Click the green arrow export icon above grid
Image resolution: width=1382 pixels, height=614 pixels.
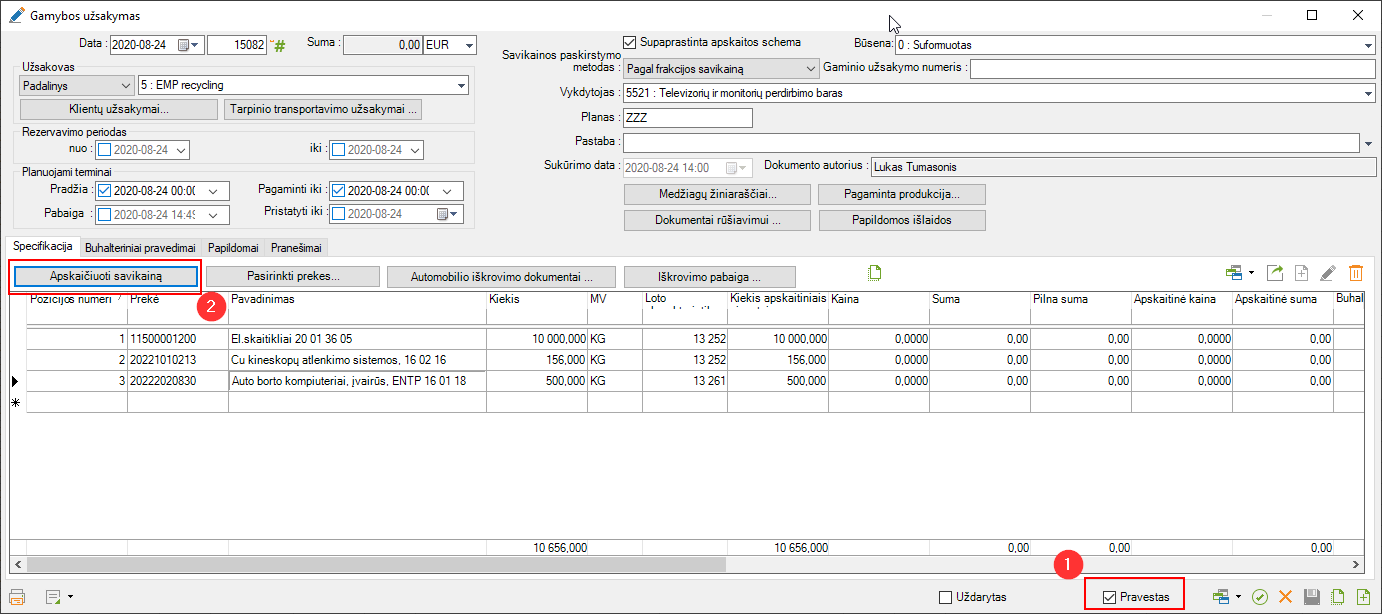1275,273
